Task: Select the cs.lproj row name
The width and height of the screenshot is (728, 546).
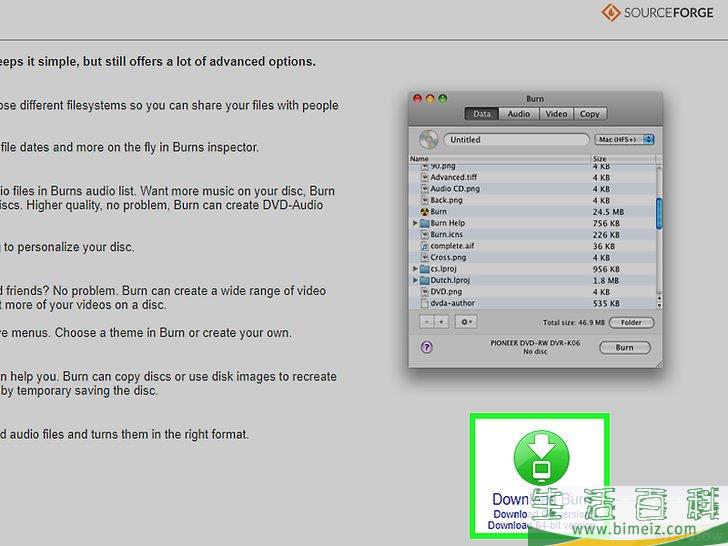Action: (443, 269)
